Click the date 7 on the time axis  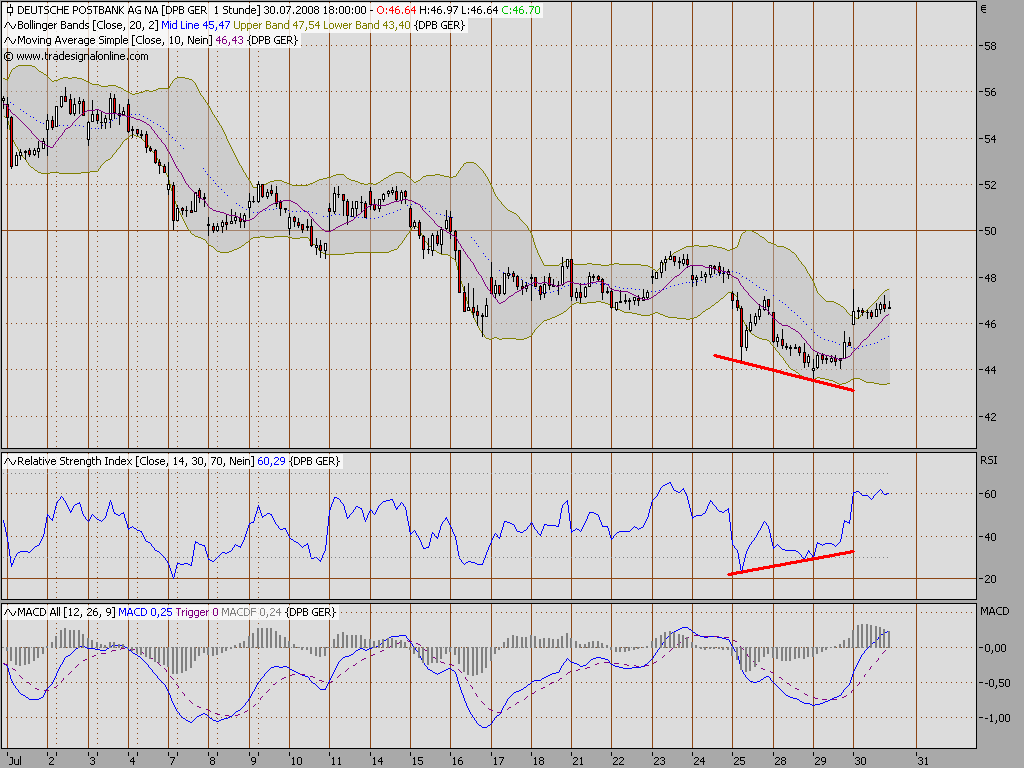[x=172, y=761]
